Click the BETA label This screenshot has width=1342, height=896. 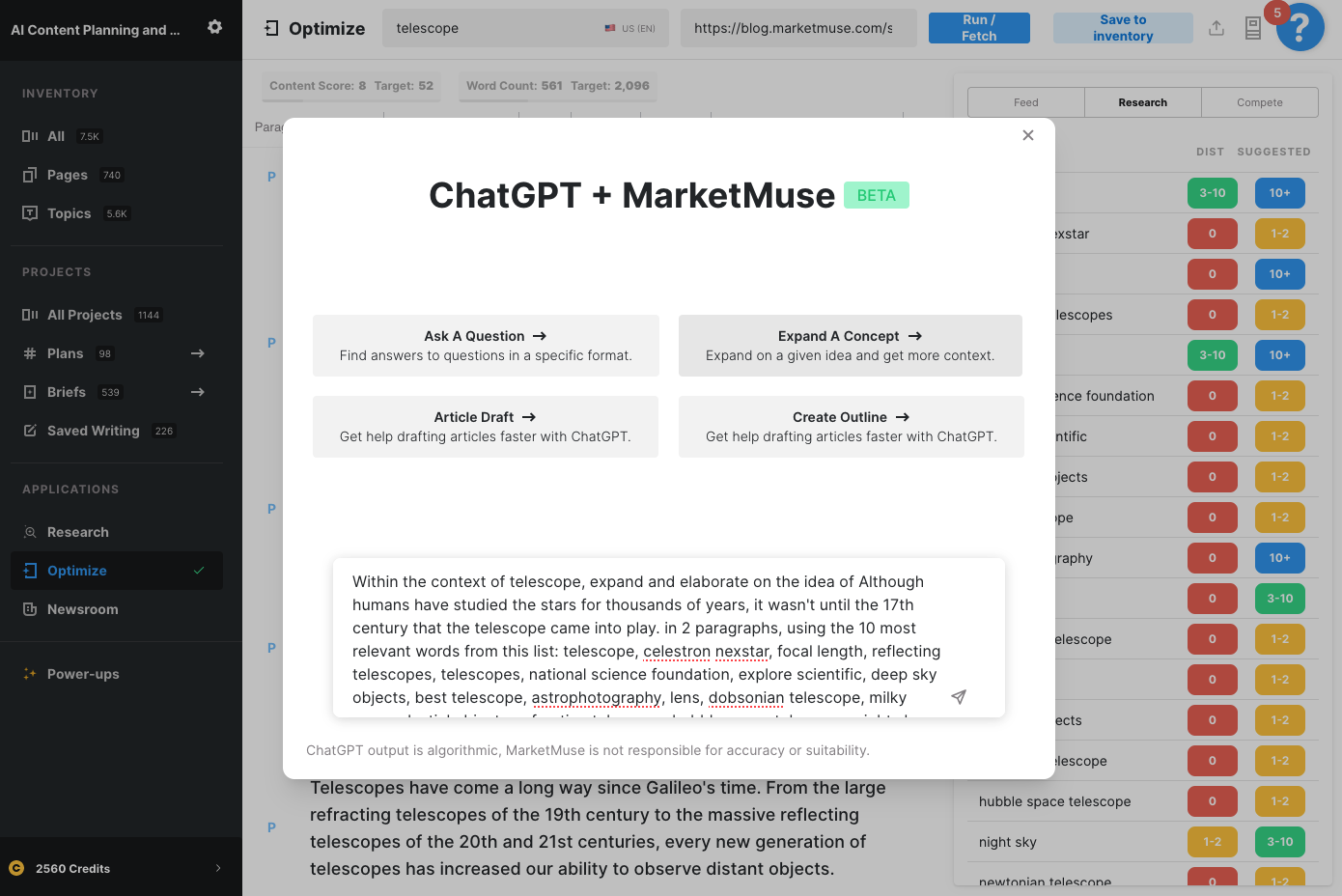click(877, 195)
